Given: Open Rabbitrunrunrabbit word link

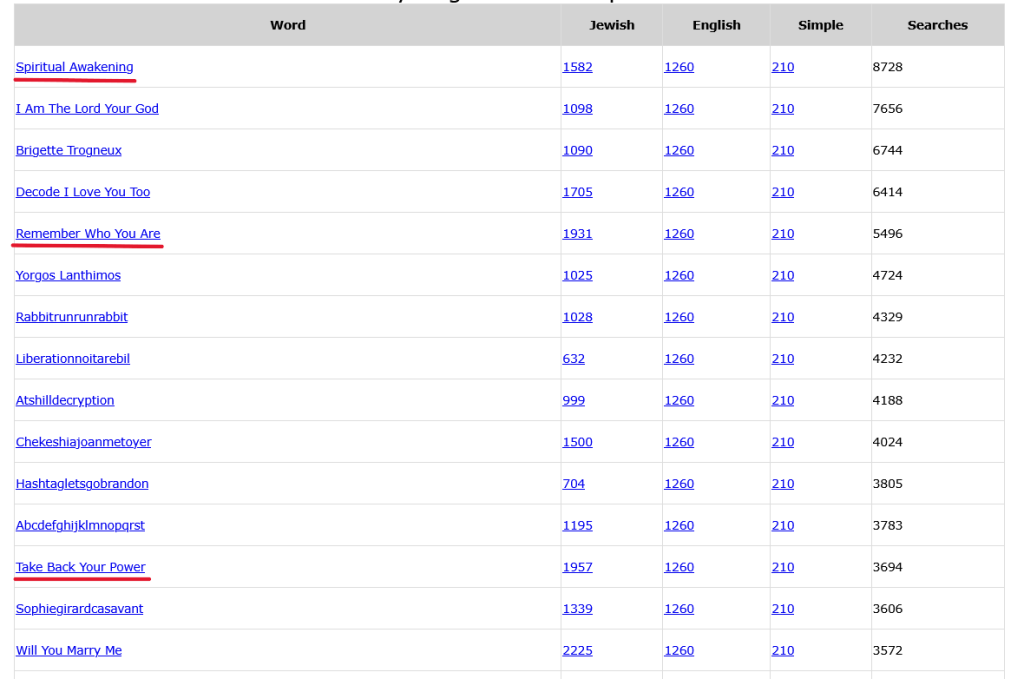Looking at the screenshot, I should (x=71, y=317).
